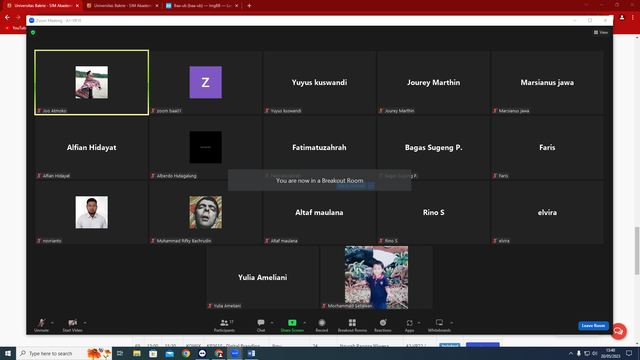Unmute the microphone in Zoom

click(x=41, y=325)
